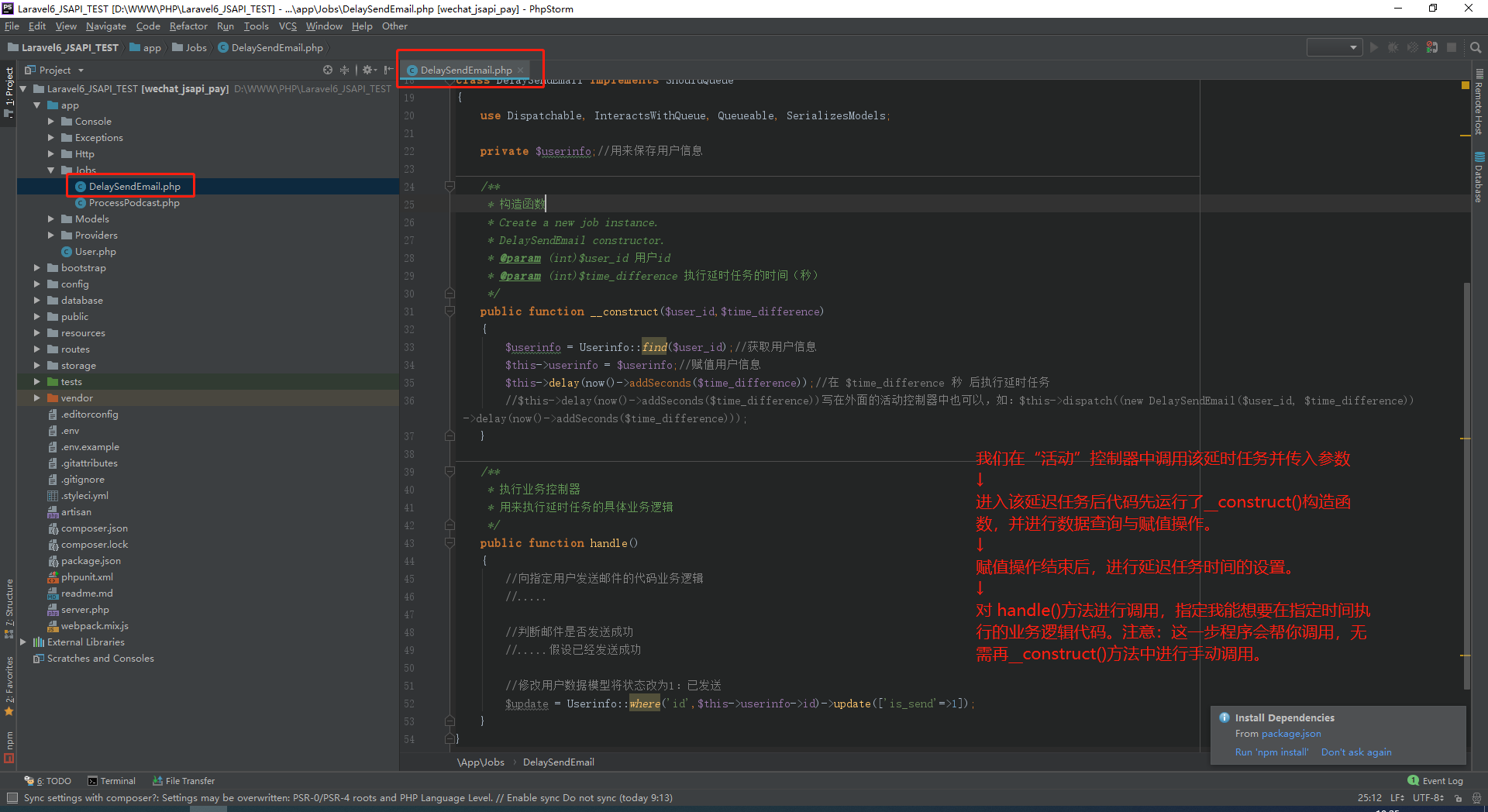Click the locate/scroll-from-source target icon
The image size is (1488, 812).
(x=328, y=70)
